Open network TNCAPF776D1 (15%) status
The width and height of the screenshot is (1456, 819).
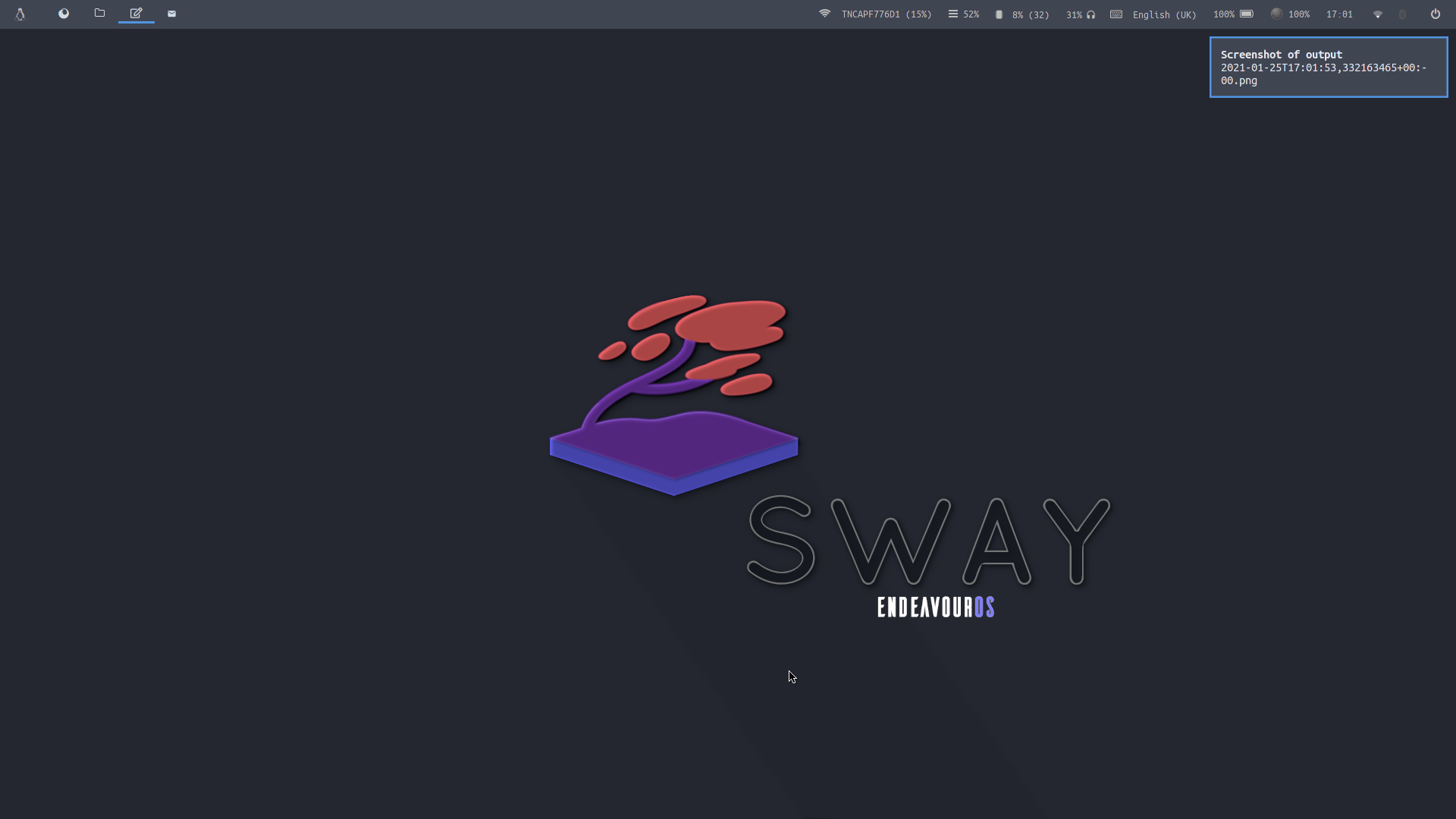click(x=886, y=14)
